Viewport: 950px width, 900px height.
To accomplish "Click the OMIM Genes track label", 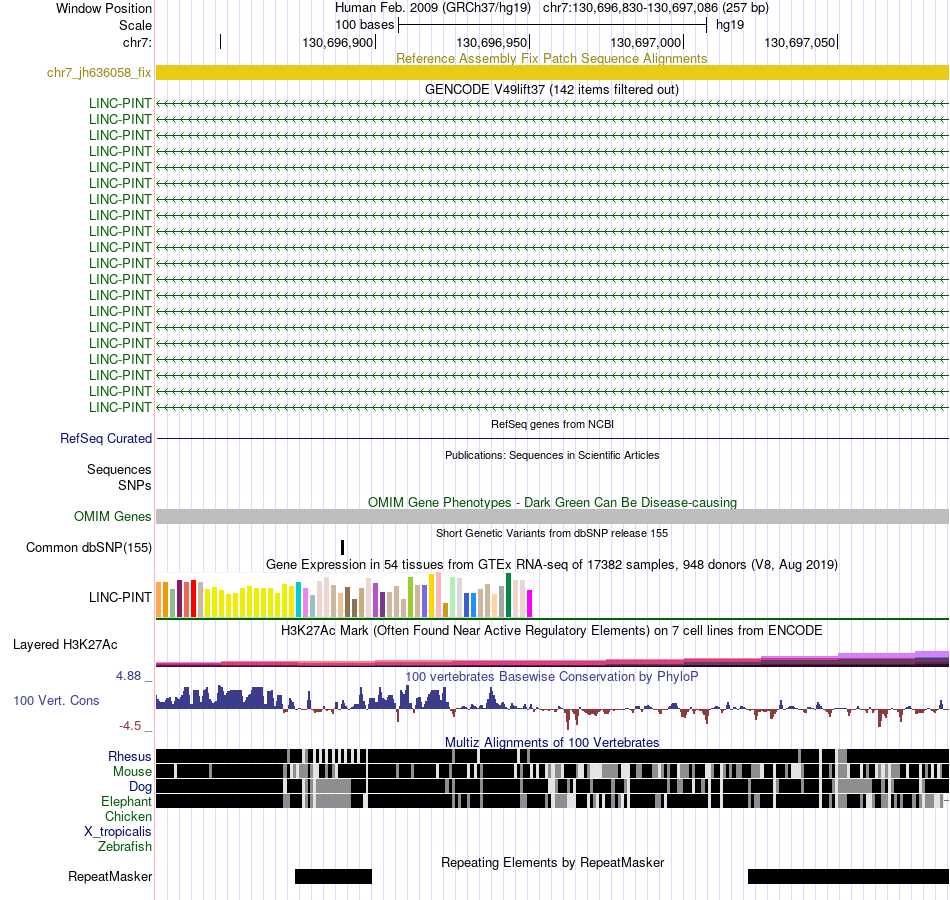I will [x=112, y=516].
